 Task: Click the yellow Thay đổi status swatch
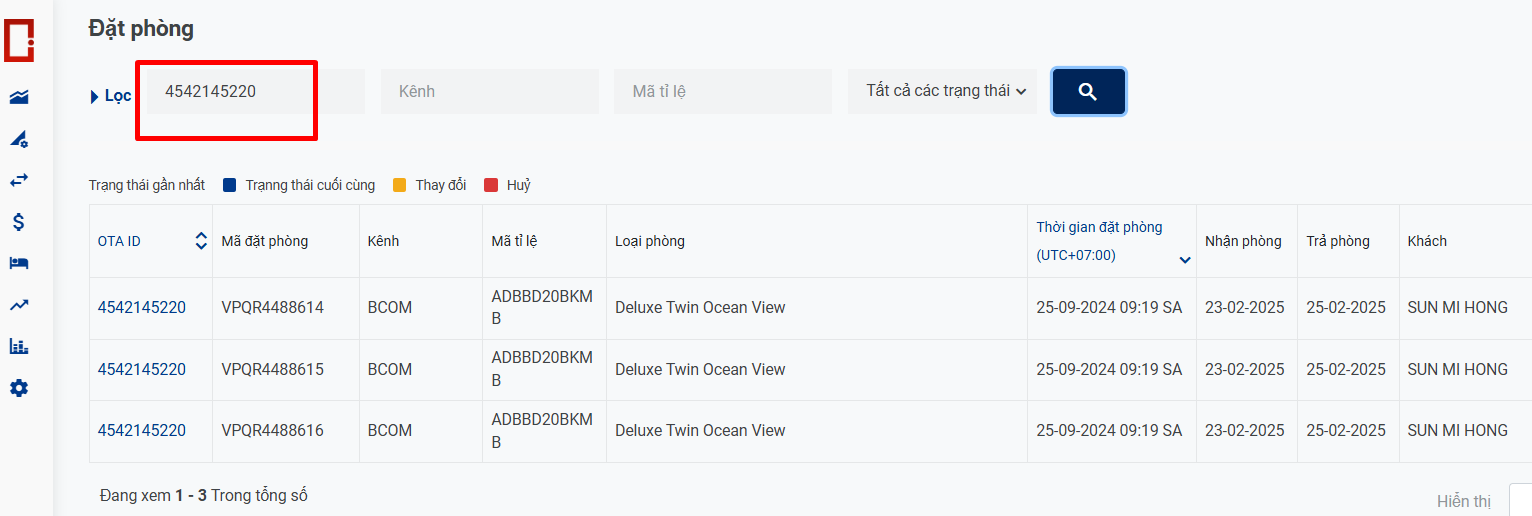click(x=400, y=185)
